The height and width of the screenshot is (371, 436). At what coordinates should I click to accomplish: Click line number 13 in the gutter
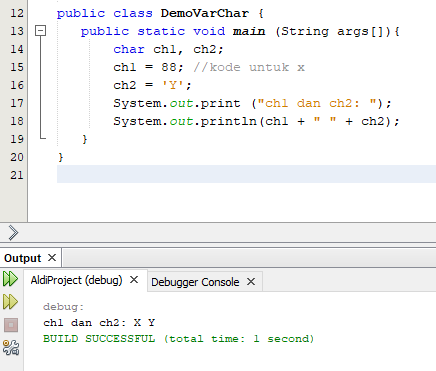click(x=17, y=31)
